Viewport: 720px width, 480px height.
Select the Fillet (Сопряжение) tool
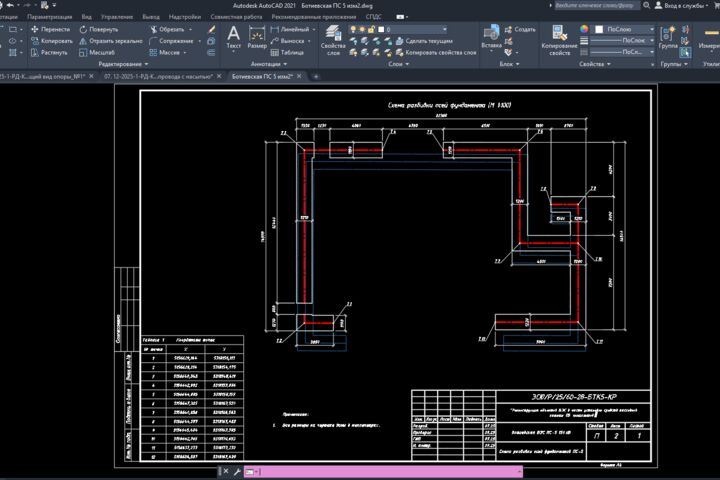tap(172, 41)
